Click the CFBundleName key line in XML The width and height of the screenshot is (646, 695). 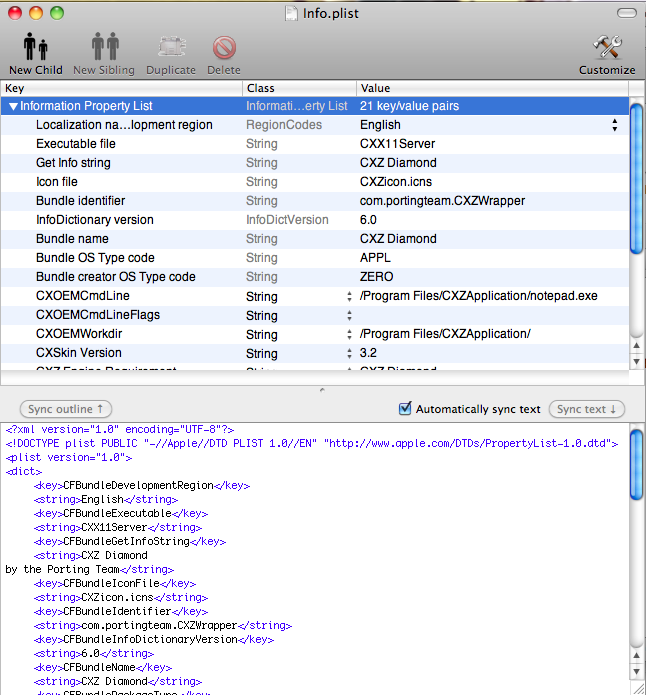coord(103,668)
